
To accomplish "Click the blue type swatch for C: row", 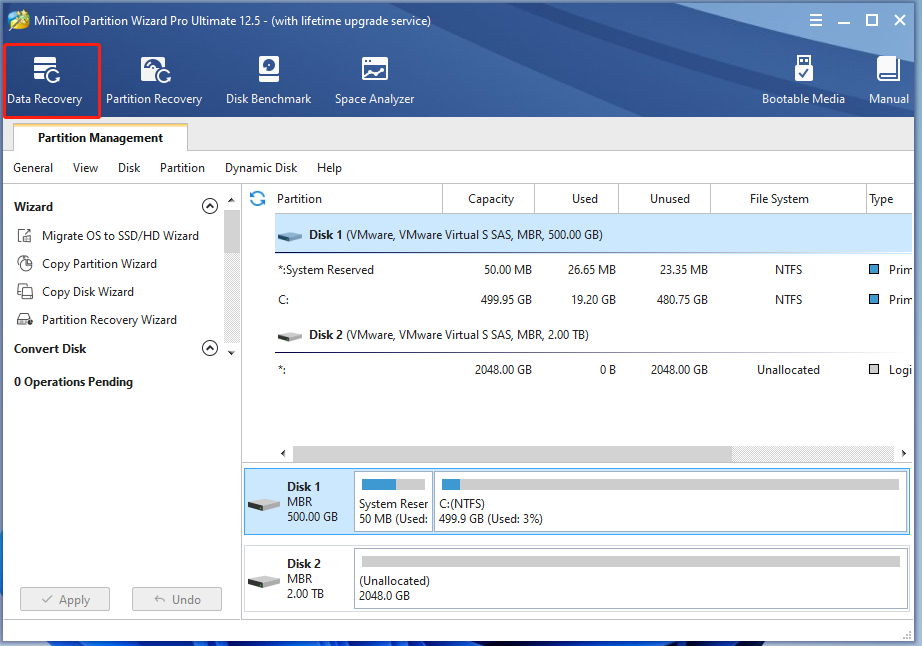I will (x=874, y=299).
